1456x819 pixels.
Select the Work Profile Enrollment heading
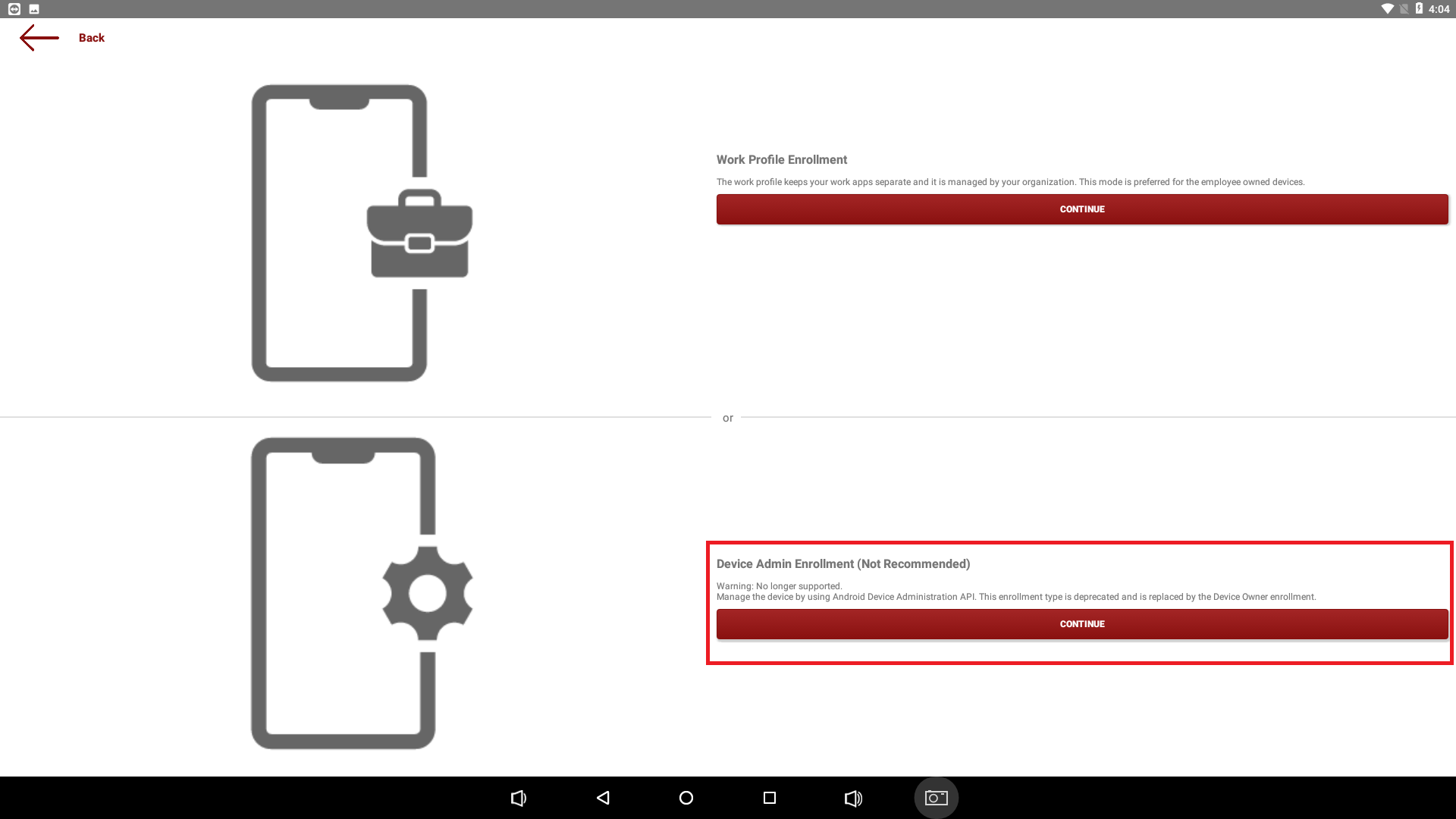point(781,160)
